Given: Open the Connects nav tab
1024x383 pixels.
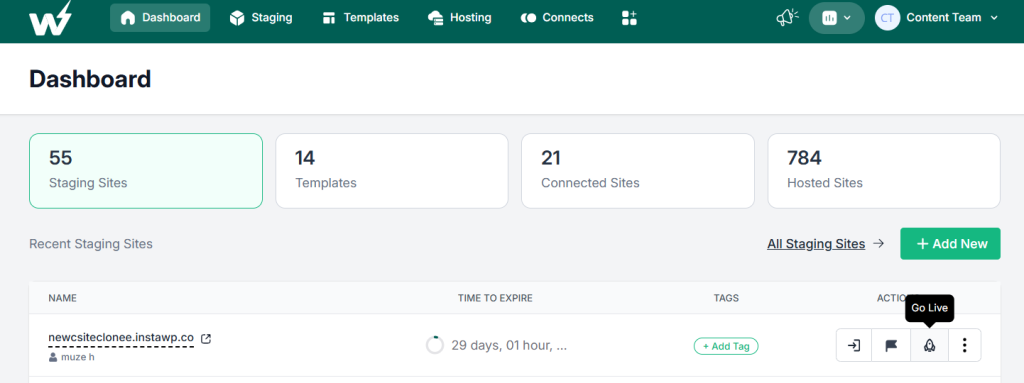Looking at the screenshot, I should [x=557, y=18].
